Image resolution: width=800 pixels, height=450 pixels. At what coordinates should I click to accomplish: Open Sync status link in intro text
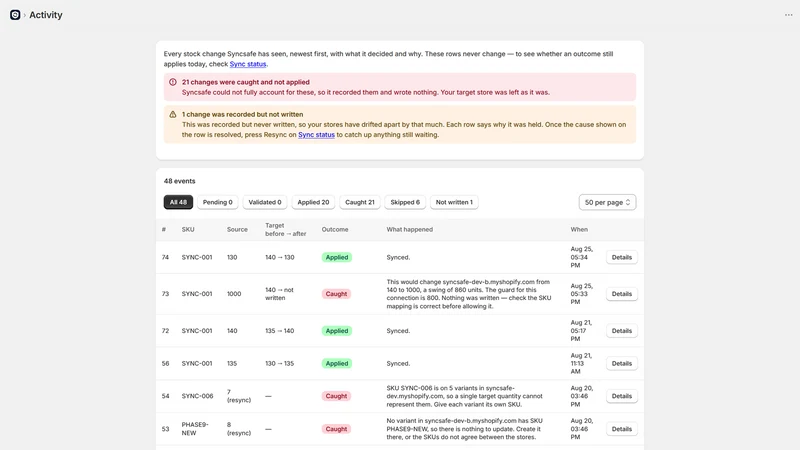pyautogui.click(x=248, y=64)
